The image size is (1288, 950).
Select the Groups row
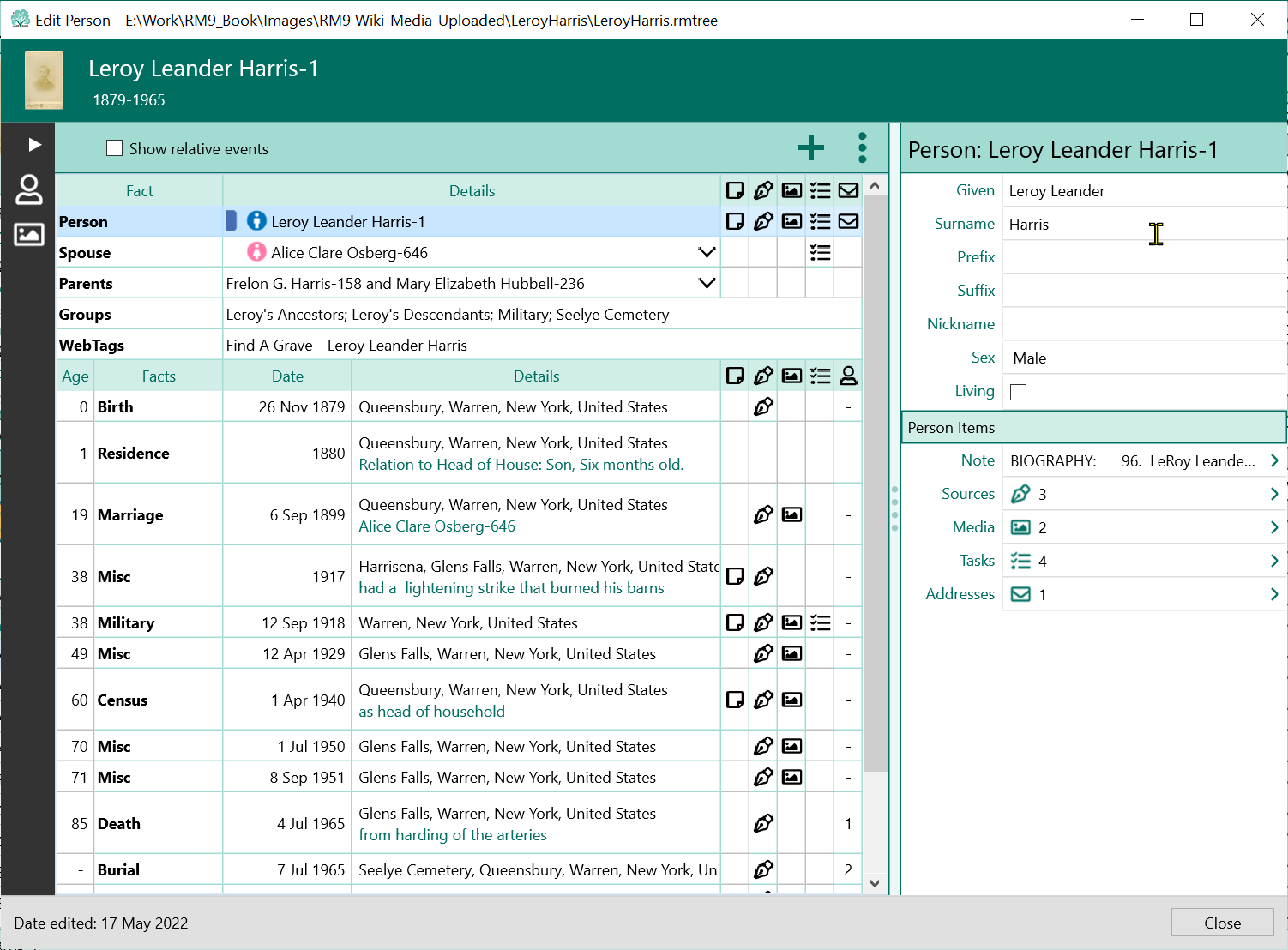point(459,314)
